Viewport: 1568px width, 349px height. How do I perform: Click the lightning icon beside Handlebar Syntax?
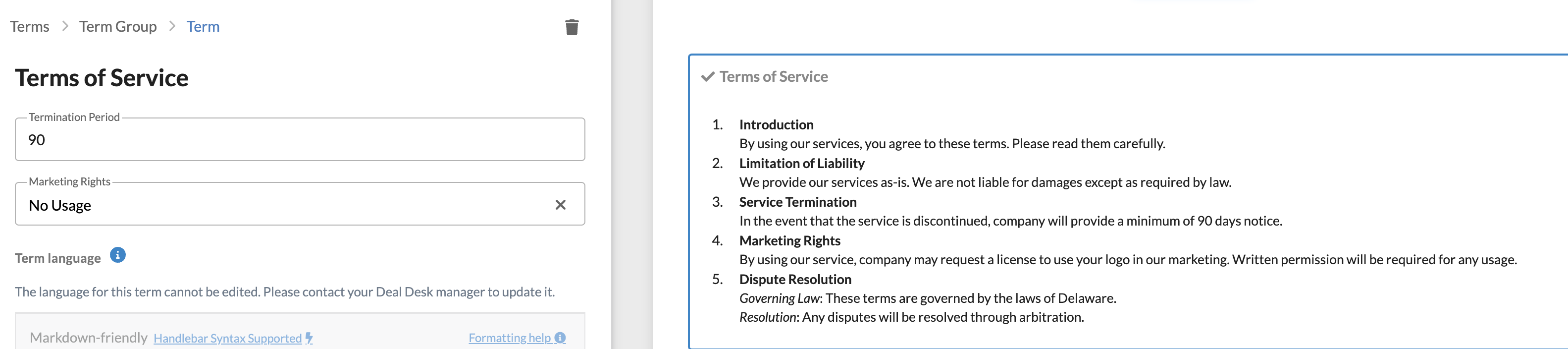coord(309,338)
